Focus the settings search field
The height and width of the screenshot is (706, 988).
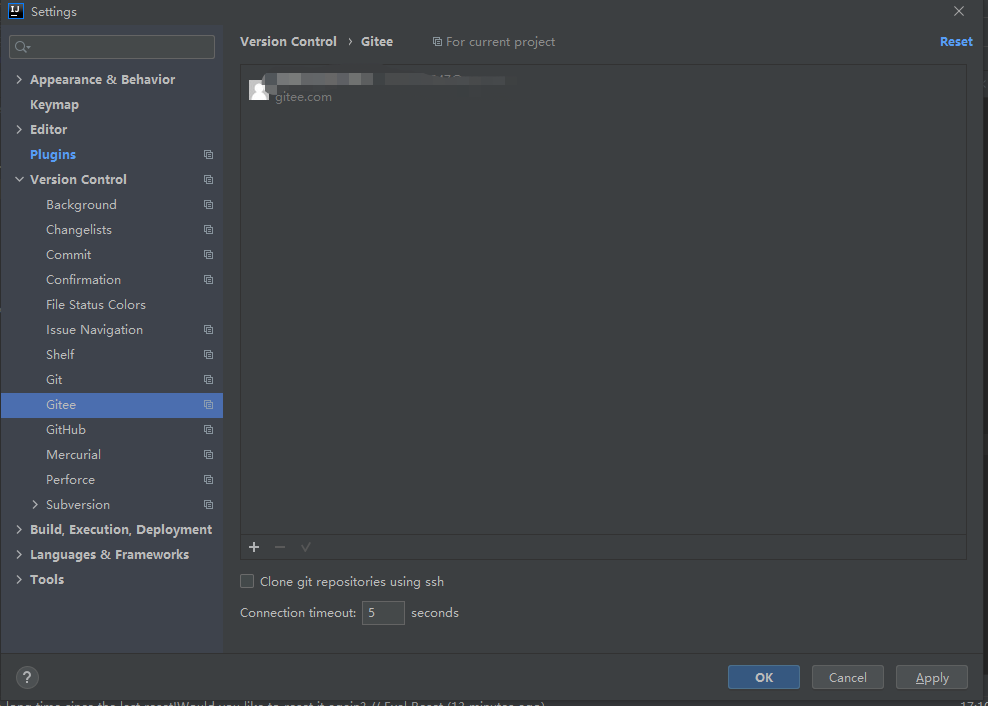(112, 47)
